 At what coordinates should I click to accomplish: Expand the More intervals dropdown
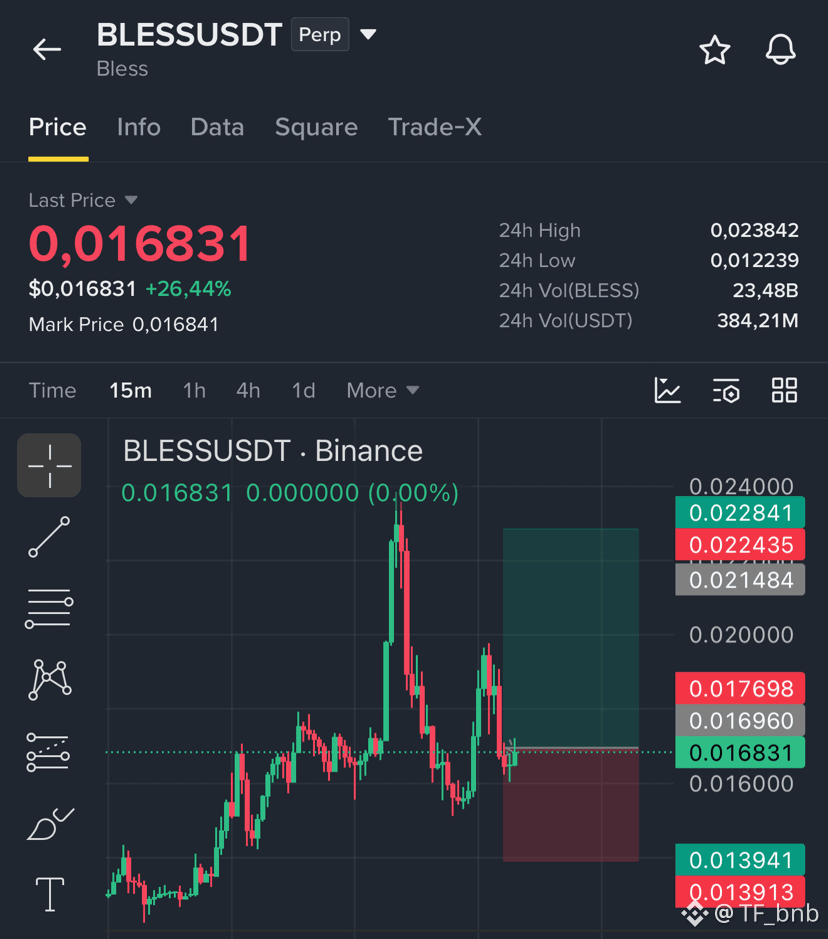(383, 390)
